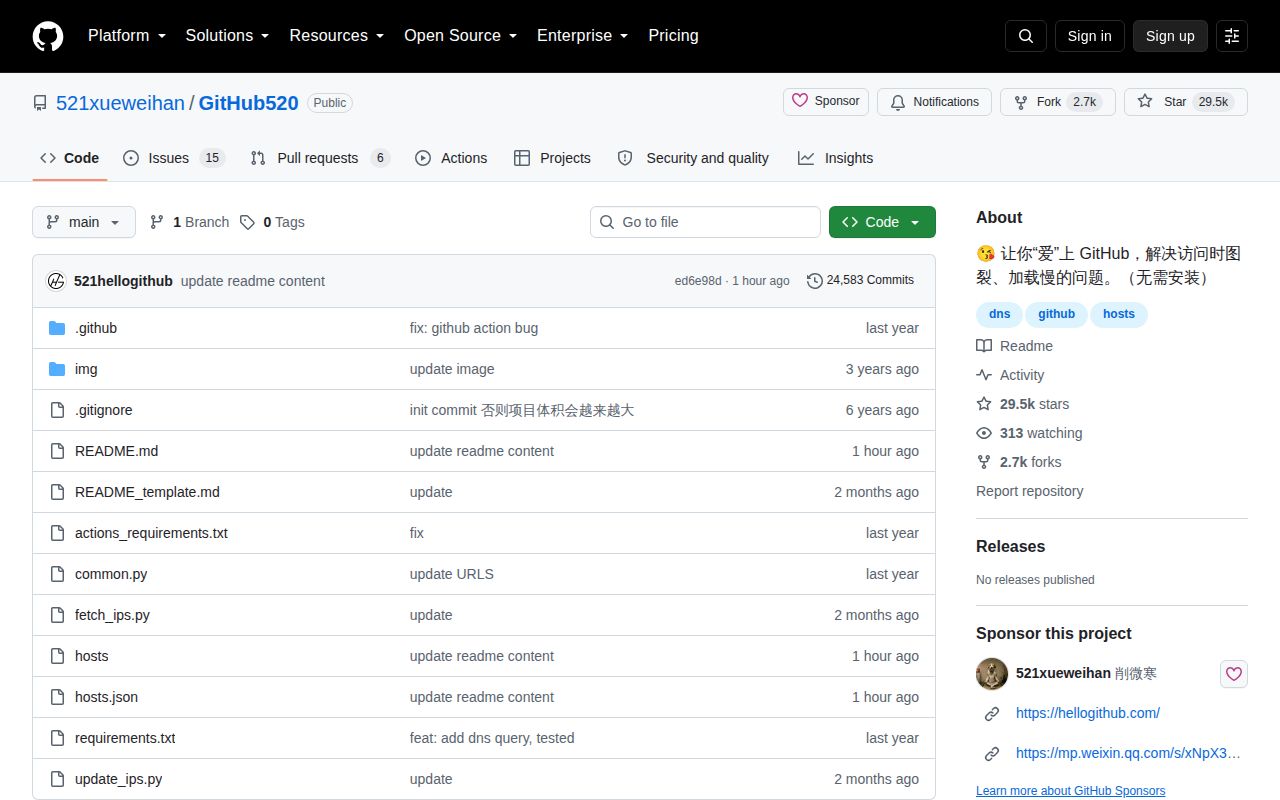Open the img folder
1280x800 pixels.
[x=86, y=369]
